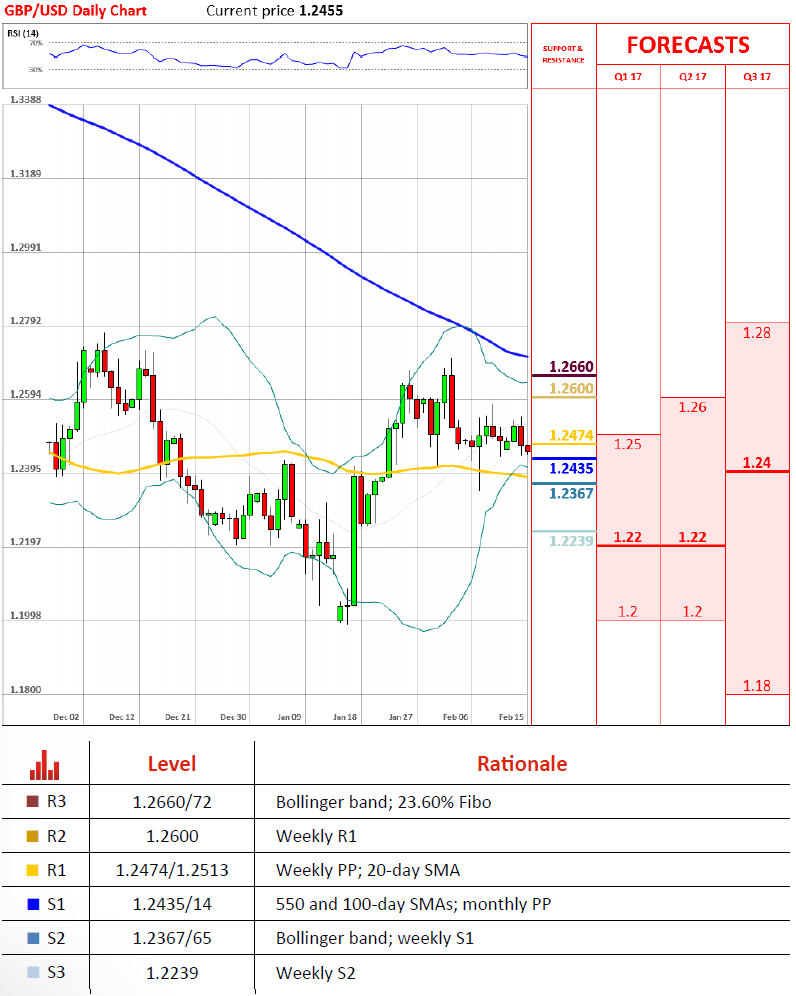The width and height of the screenshot is (796, 996).
Task: Click the RSI 70% level label
Action: [x=36, y=43]
